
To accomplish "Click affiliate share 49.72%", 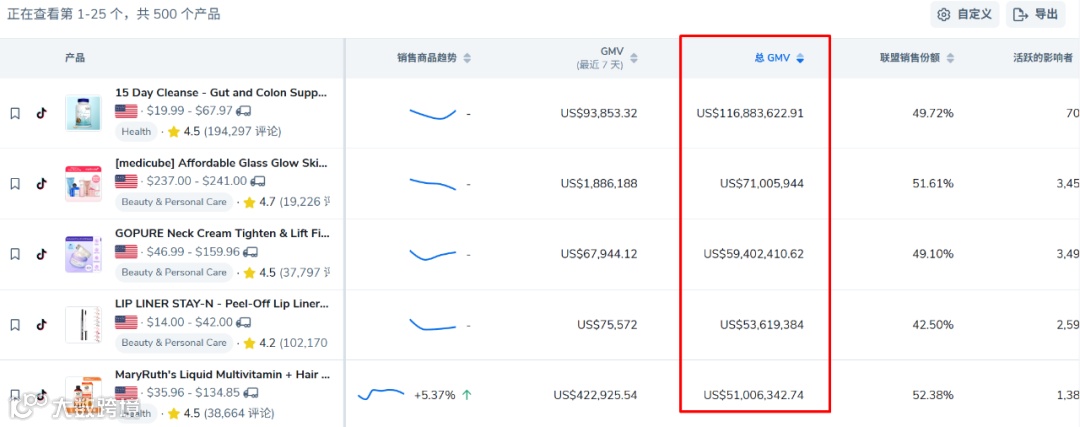I will point(935,114).
